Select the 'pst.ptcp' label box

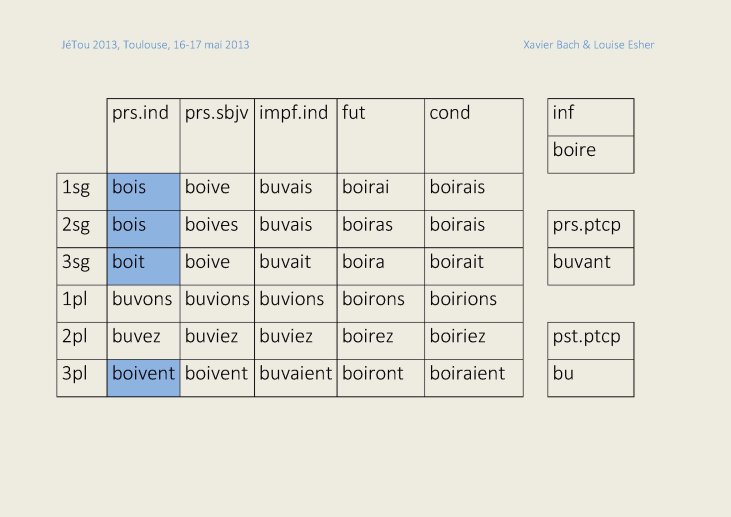tap(591, 341)
